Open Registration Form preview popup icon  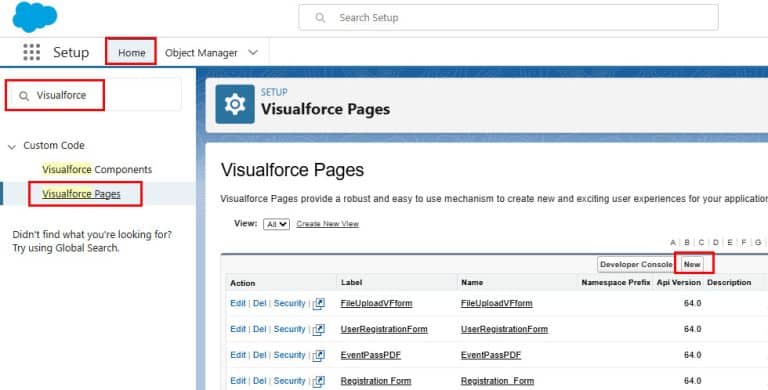pyautogui.click(x=319, y=381)
